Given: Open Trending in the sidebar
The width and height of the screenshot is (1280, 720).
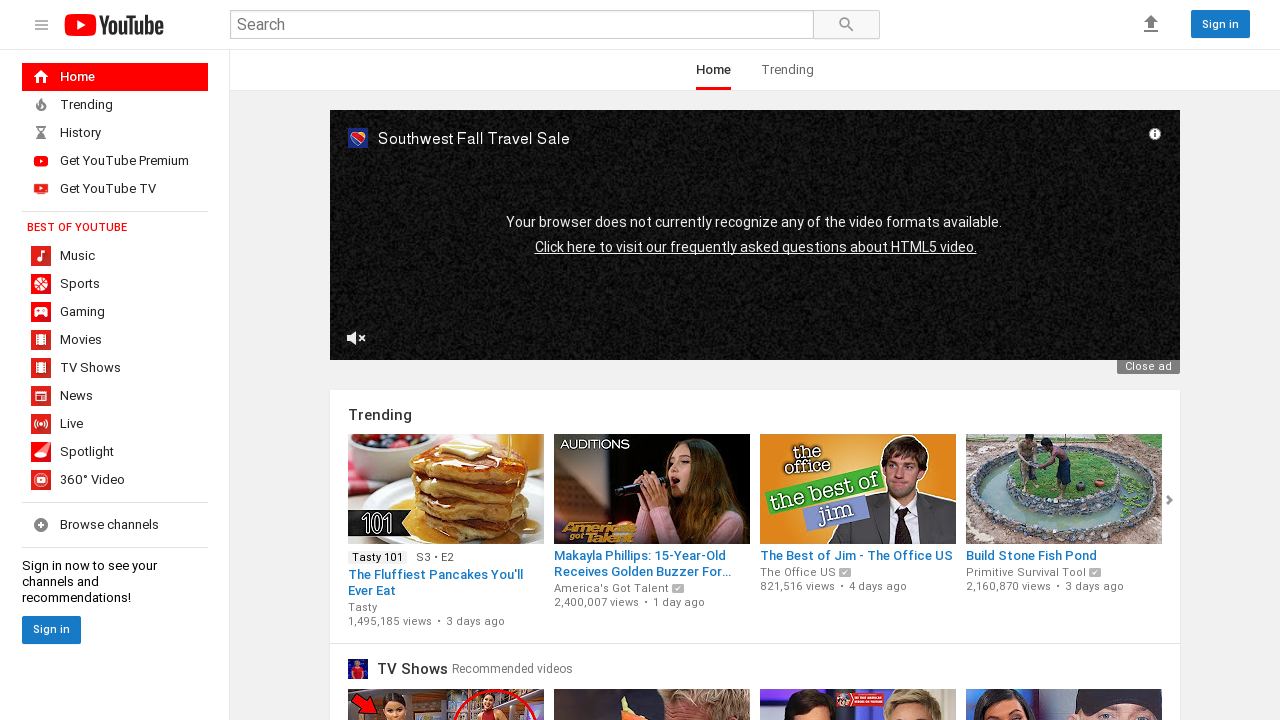Looking at the screenshot, I should coord(115,105).
